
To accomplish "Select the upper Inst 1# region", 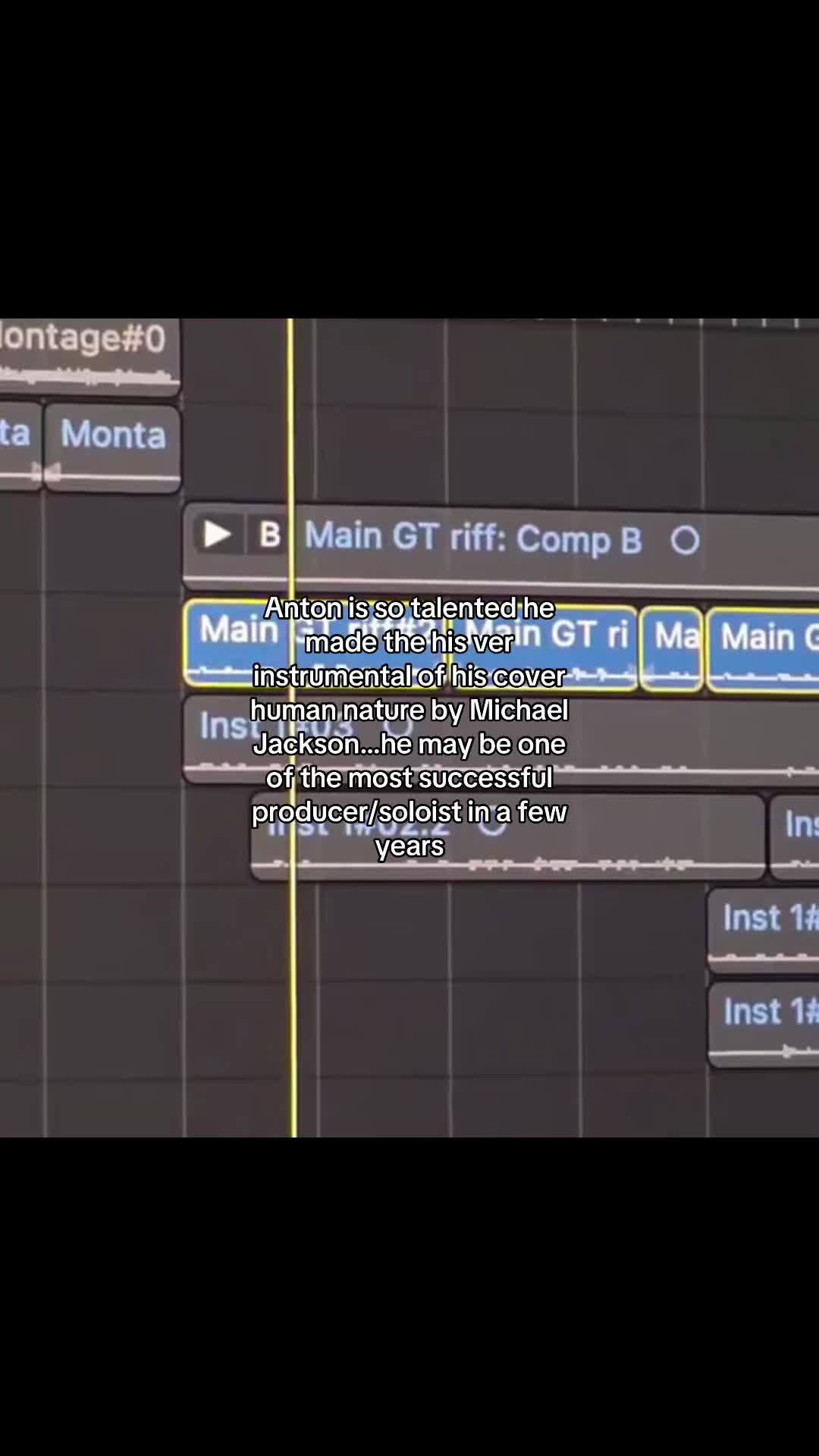I will click(764, 930).
